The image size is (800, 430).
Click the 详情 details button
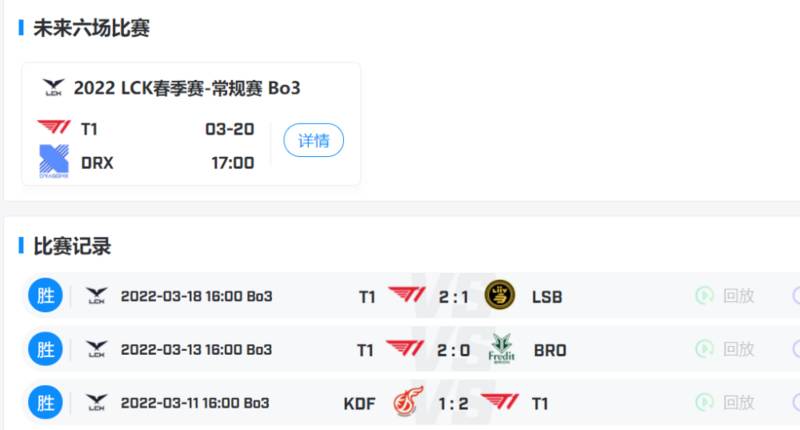coord(313,141)
